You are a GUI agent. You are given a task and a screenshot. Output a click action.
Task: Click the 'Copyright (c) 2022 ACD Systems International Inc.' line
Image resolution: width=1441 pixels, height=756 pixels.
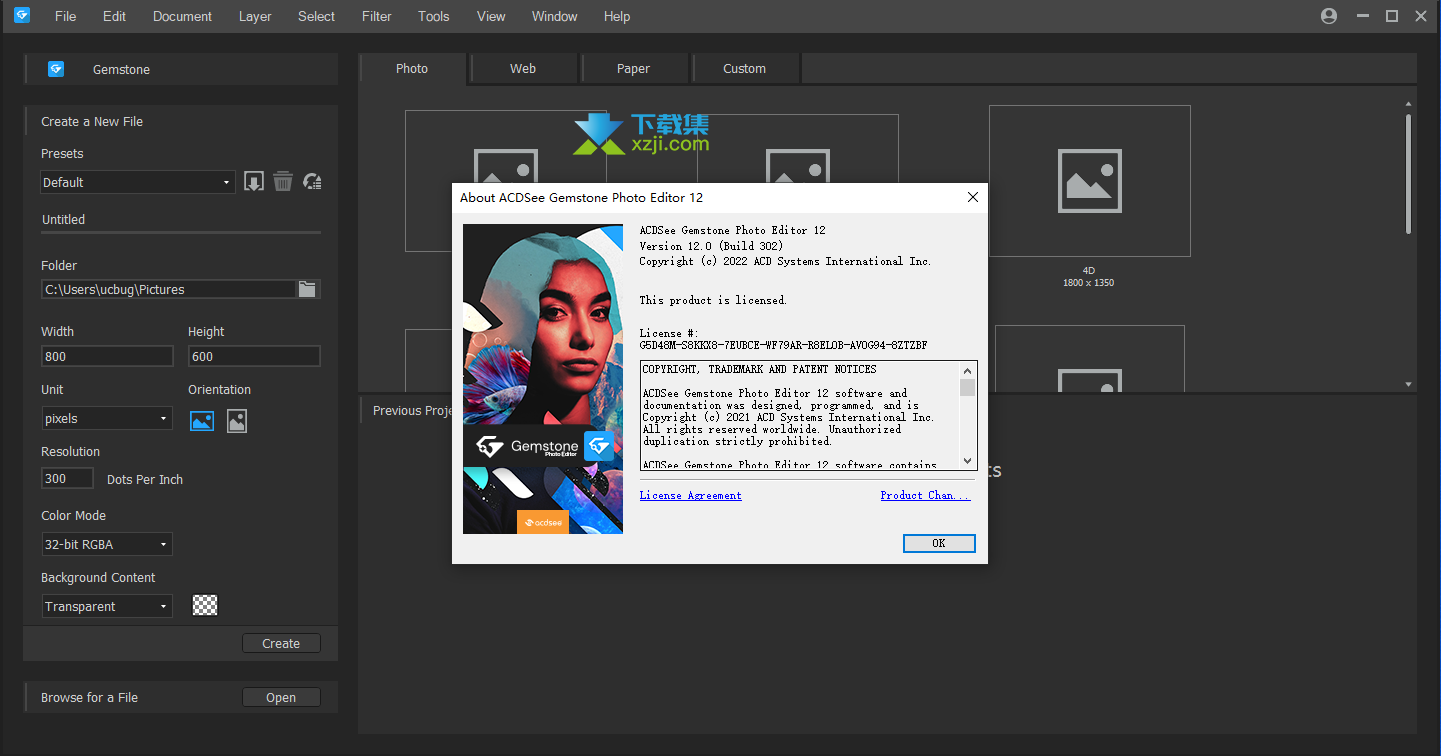click(x=785, y=262)
